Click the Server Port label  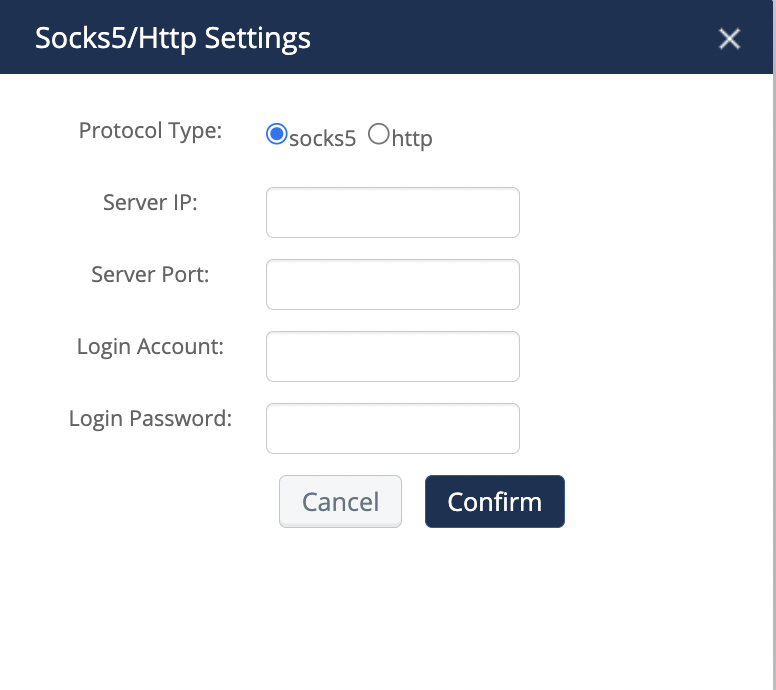pyautogui.click(x=150, y=275)
